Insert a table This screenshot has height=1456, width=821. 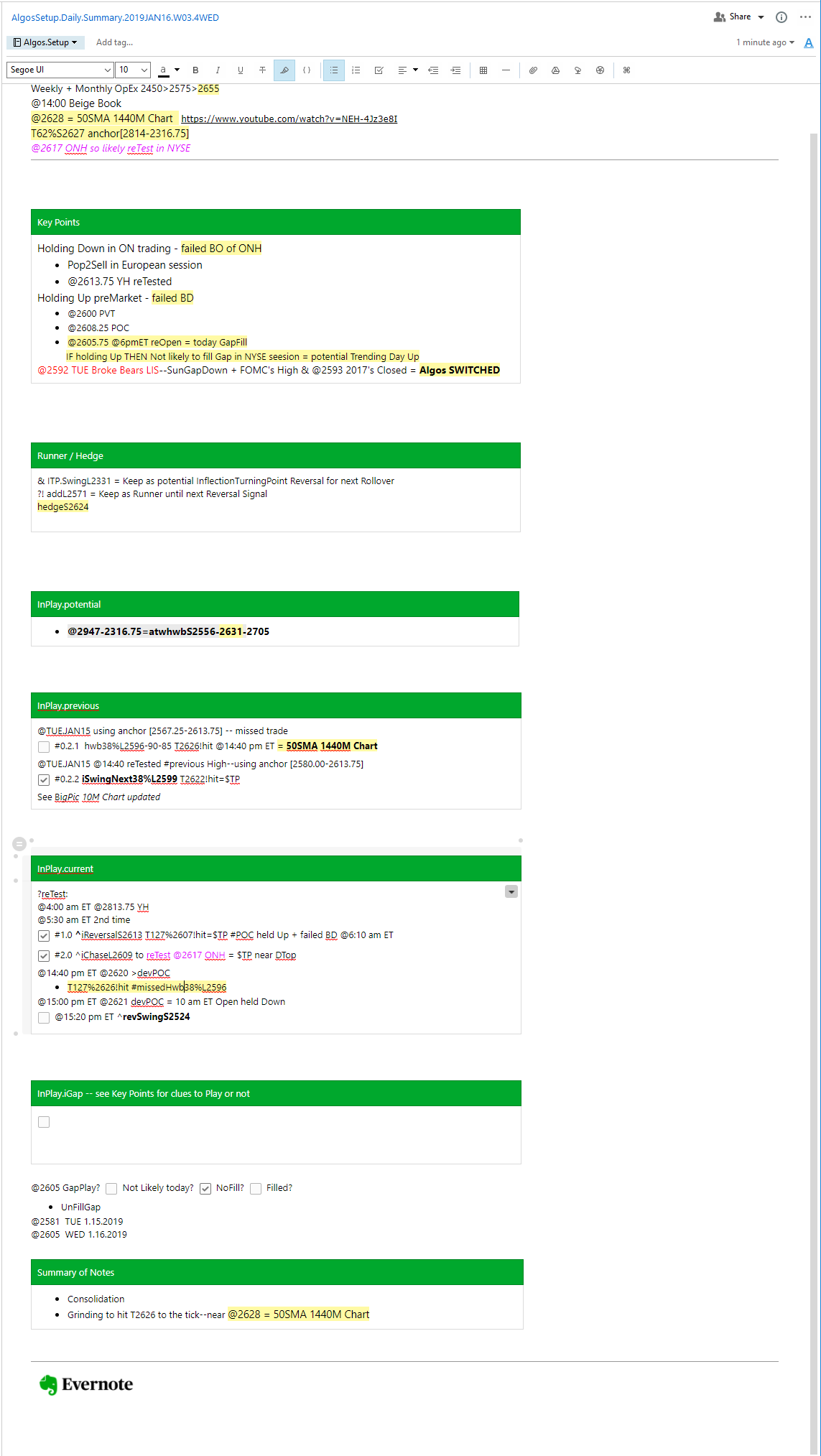[x=483, y=70]
